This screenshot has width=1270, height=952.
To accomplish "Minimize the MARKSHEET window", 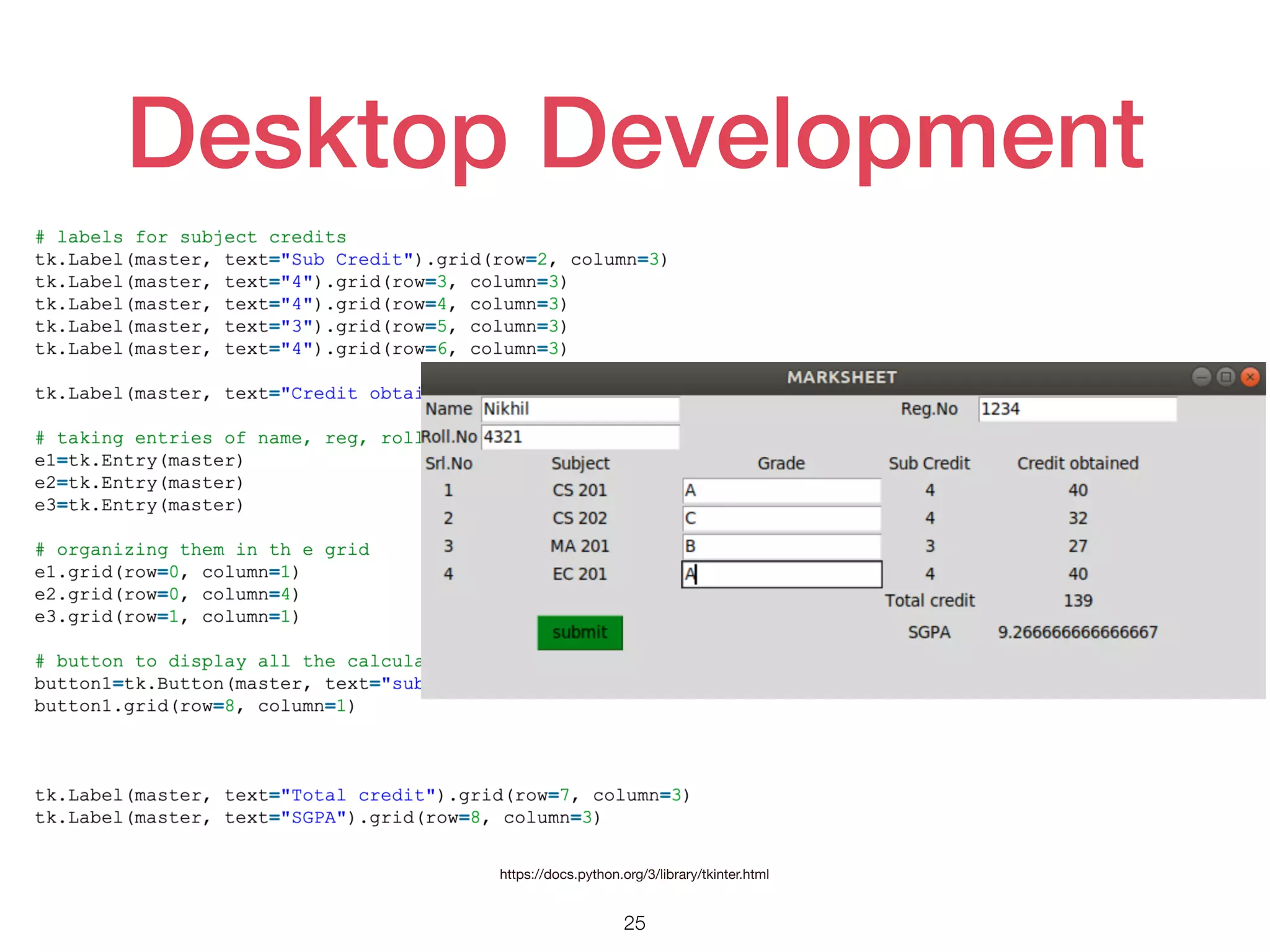I will point(1201,377).
